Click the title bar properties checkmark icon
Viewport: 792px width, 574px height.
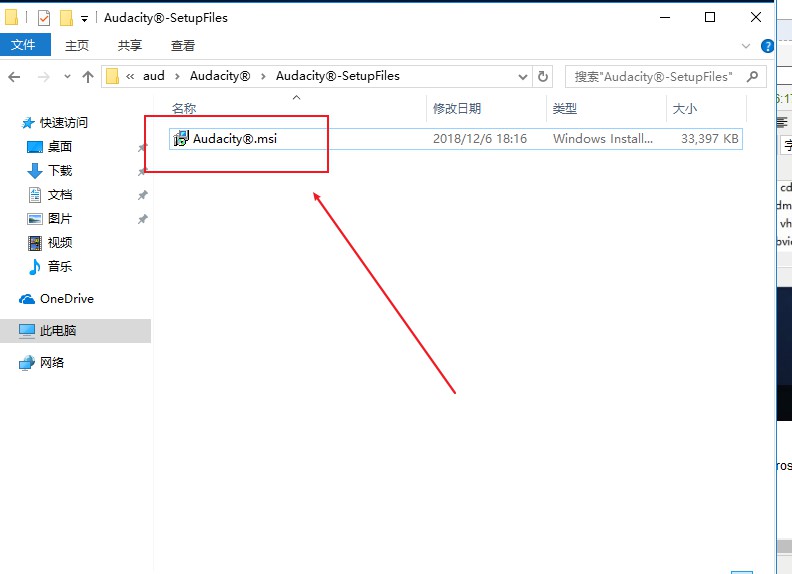point(44,18)
